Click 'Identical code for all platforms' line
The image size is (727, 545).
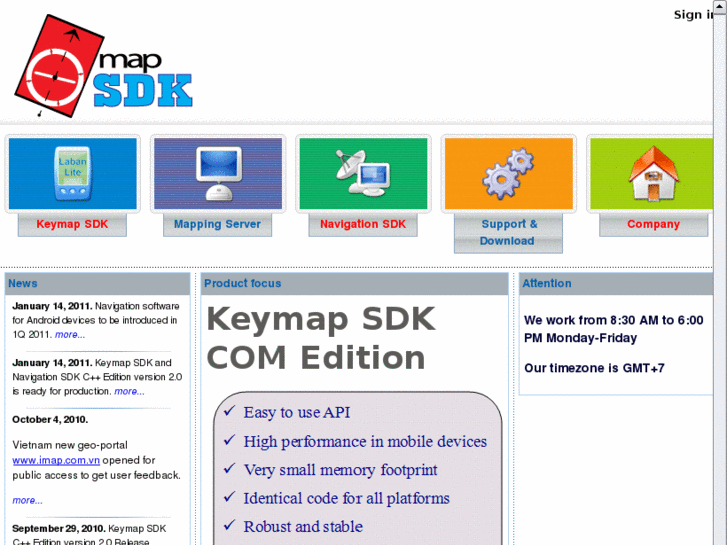coord(346,499)
